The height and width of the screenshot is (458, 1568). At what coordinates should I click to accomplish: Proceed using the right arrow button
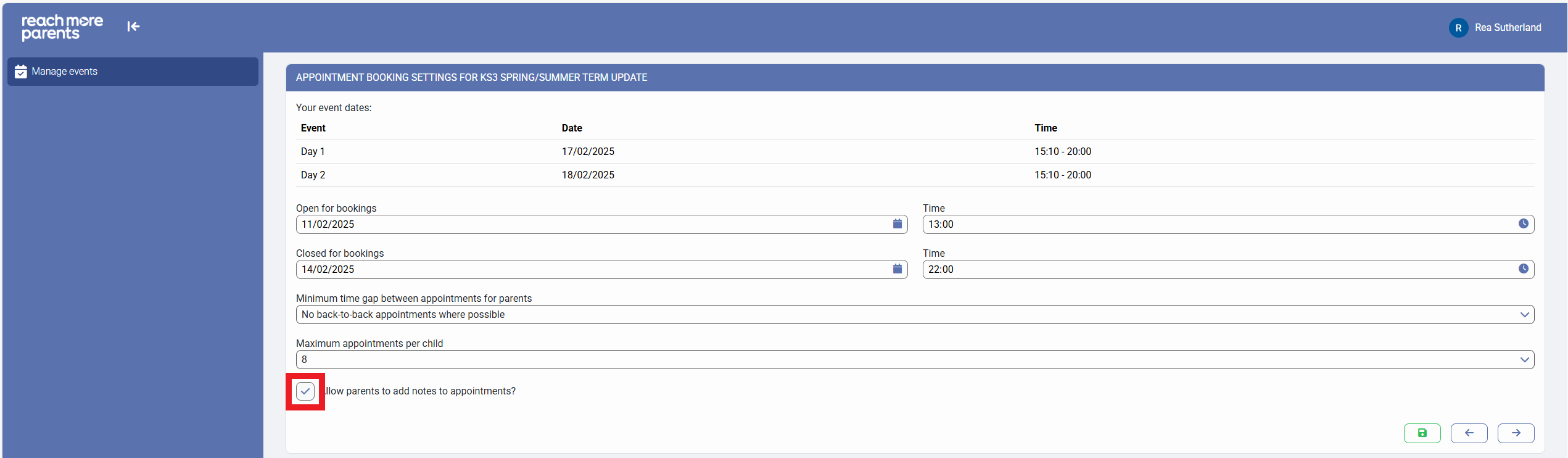pyautogui.click(x=1516, y=433)
